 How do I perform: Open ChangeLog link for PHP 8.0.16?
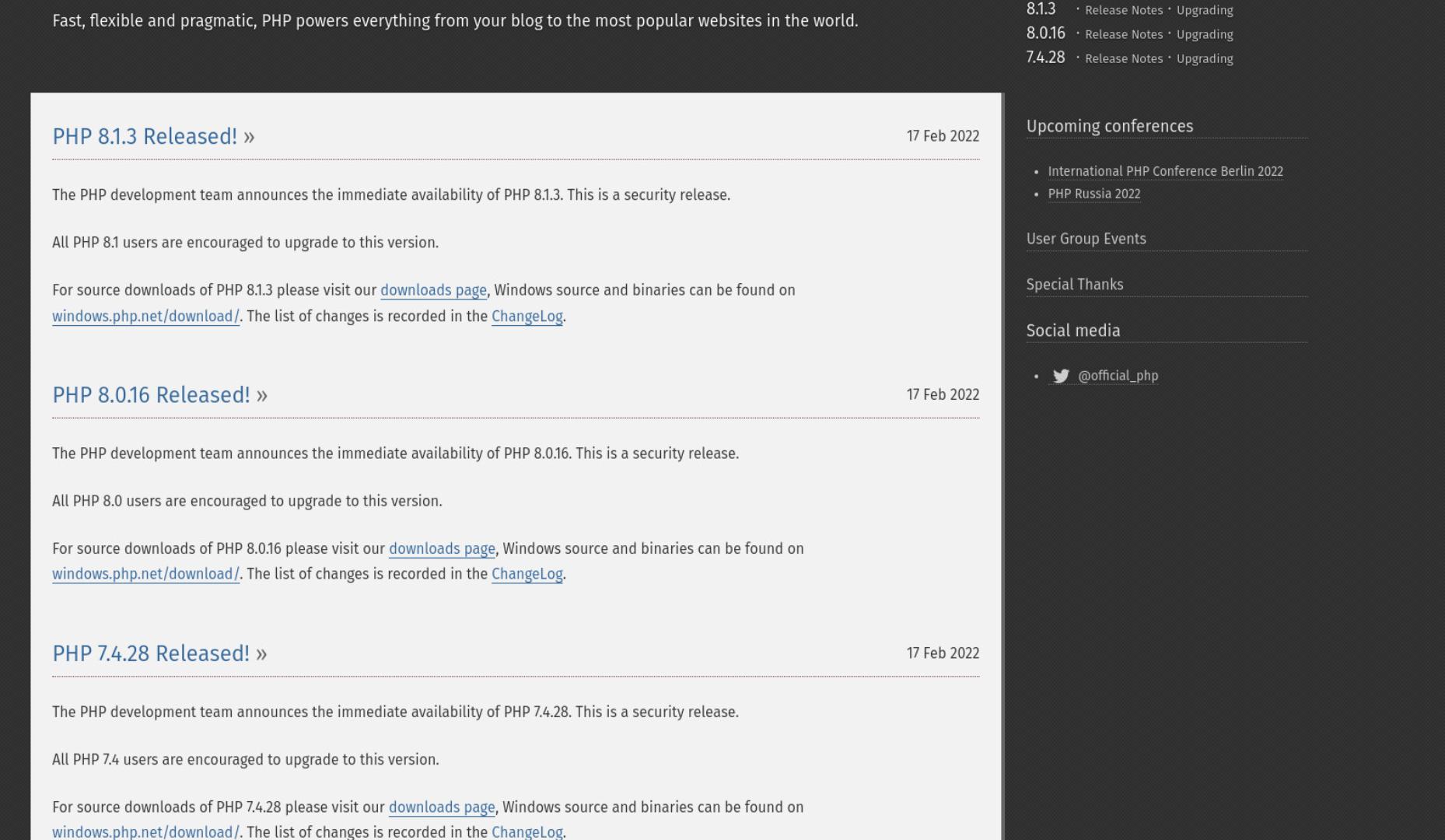(527, 574)
